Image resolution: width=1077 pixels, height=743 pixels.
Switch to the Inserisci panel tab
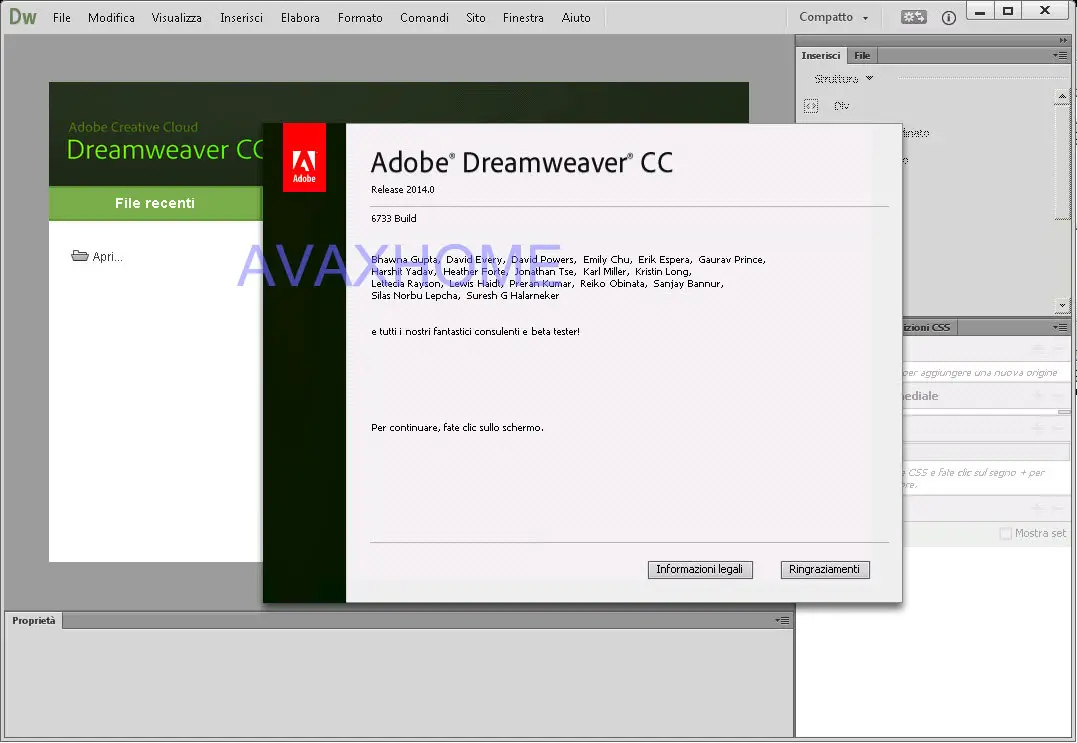(821, 56)
